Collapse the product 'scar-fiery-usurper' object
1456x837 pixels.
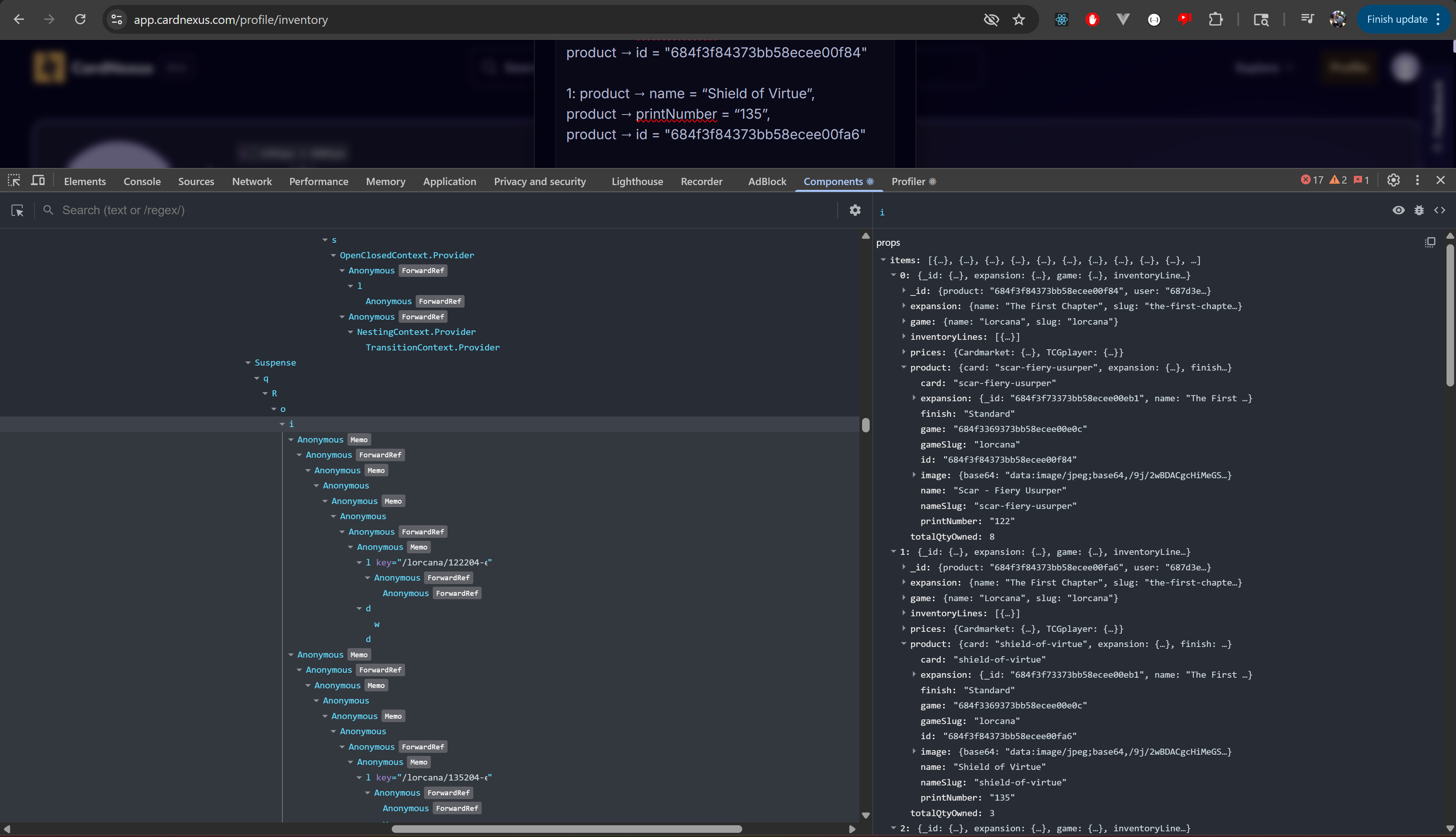[904, 367]
